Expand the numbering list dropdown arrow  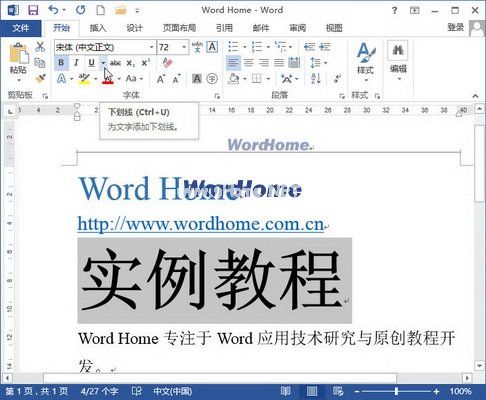(268, 47)
